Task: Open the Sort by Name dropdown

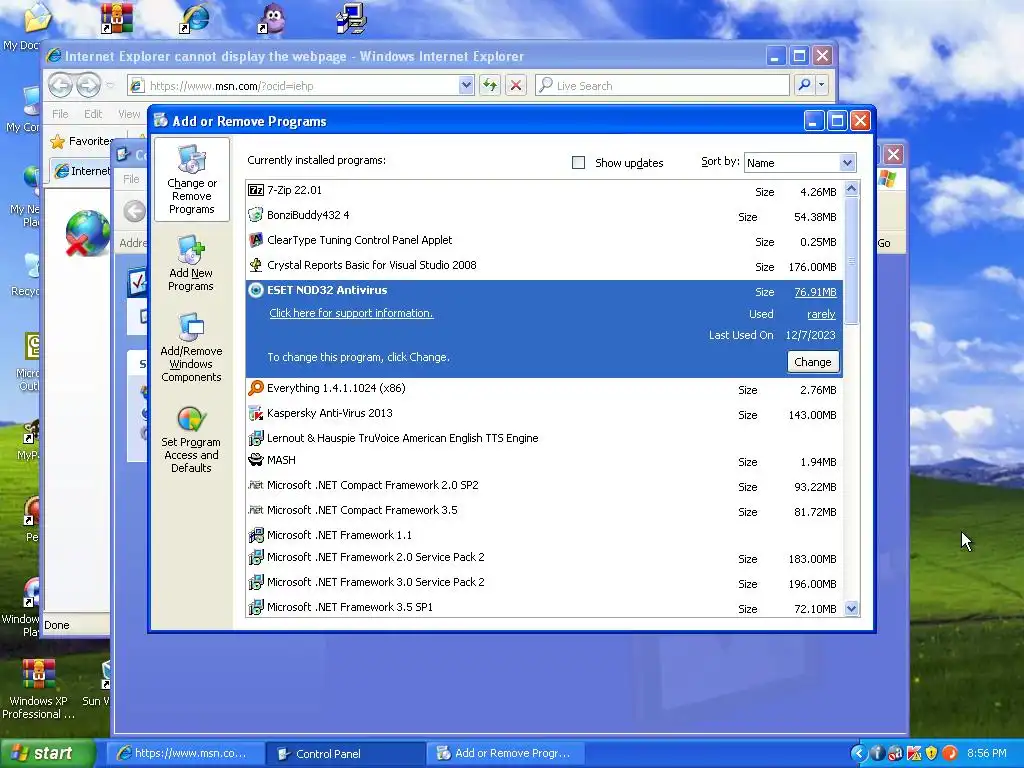Action: point(847,163)
